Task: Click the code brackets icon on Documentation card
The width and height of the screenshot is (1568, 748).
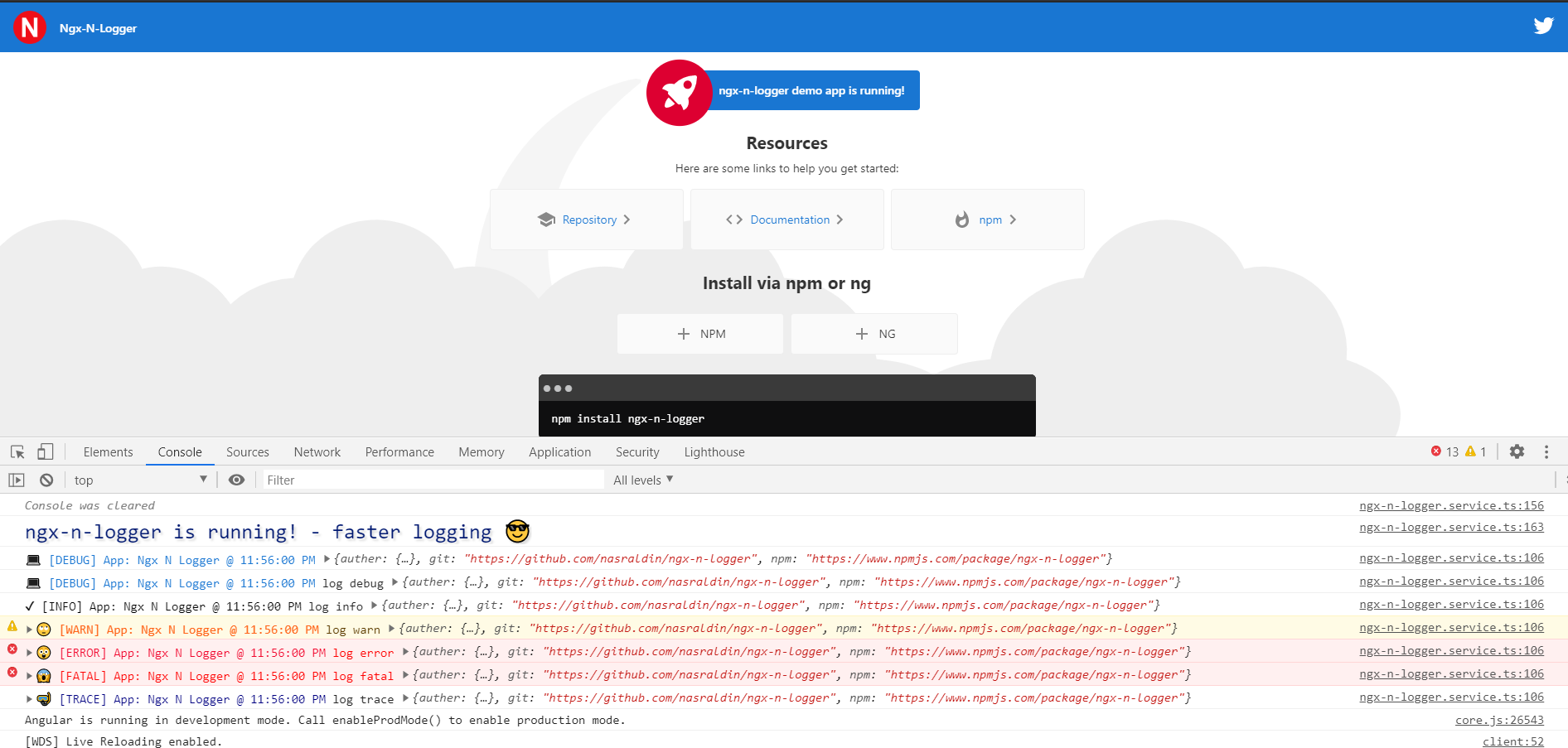Action: tap(734, 220)
